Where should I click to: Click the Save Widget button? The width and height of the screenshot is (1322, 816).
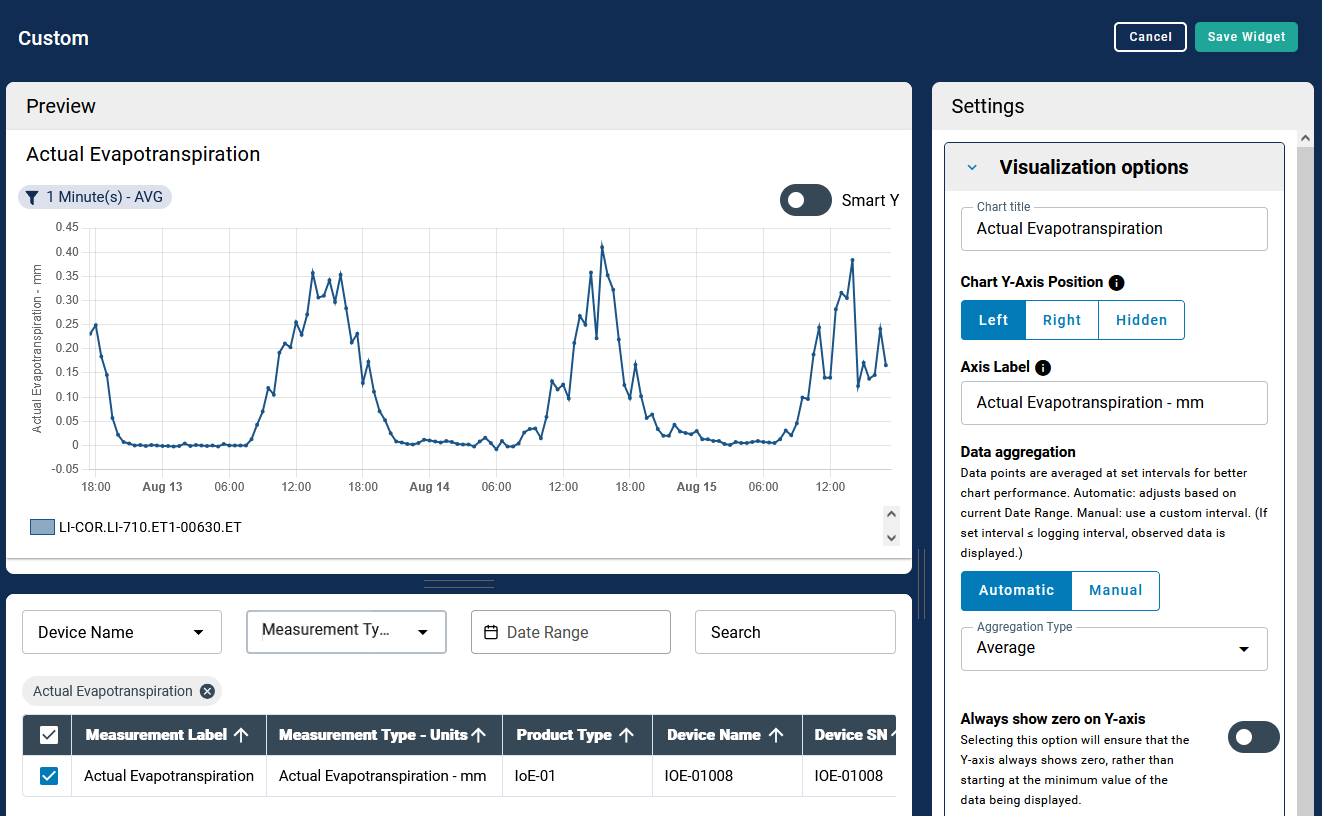[x=1246, y=37]
